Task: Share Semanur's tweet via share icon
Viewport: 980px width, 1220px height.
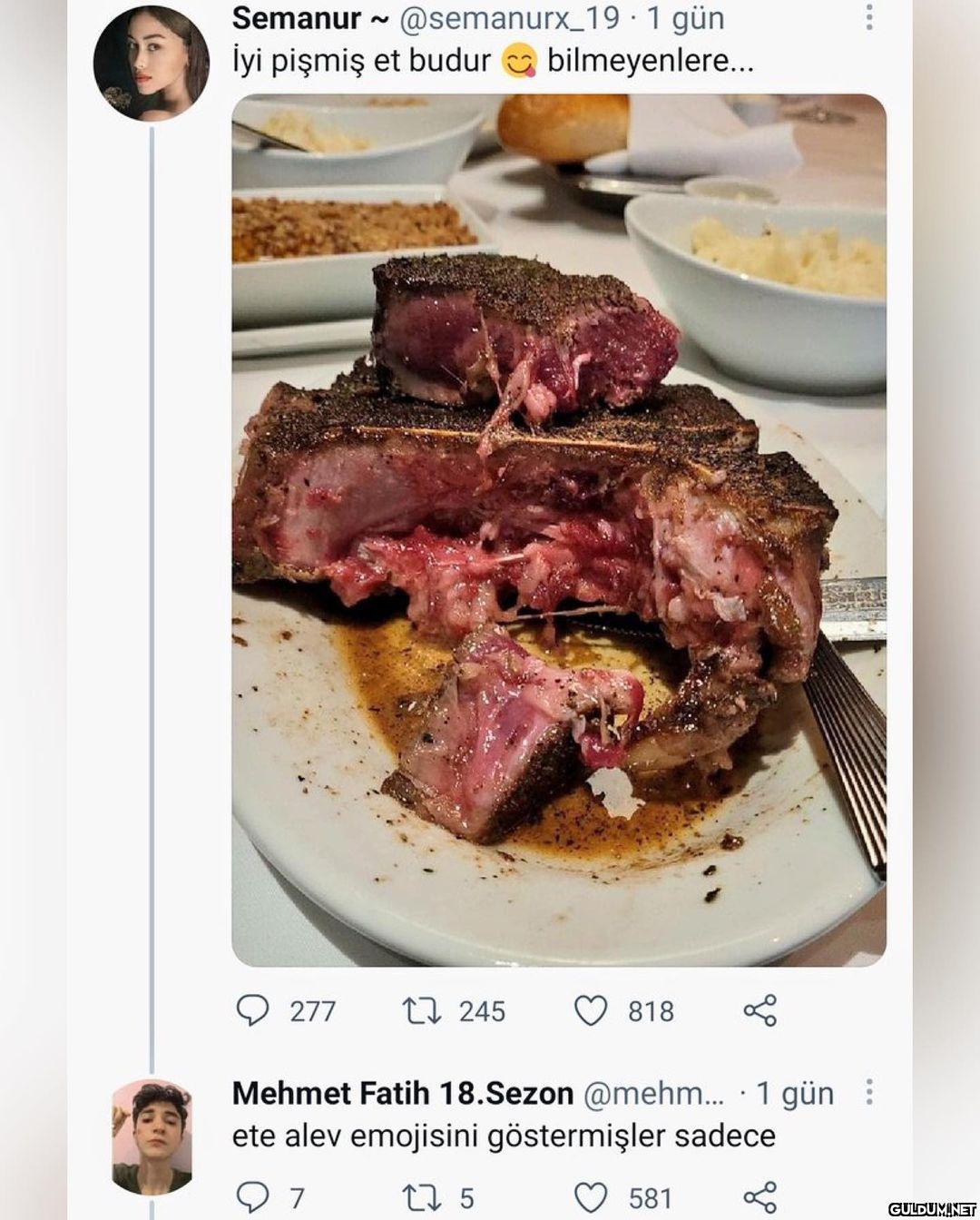Action: click(x=759, y=1010)
